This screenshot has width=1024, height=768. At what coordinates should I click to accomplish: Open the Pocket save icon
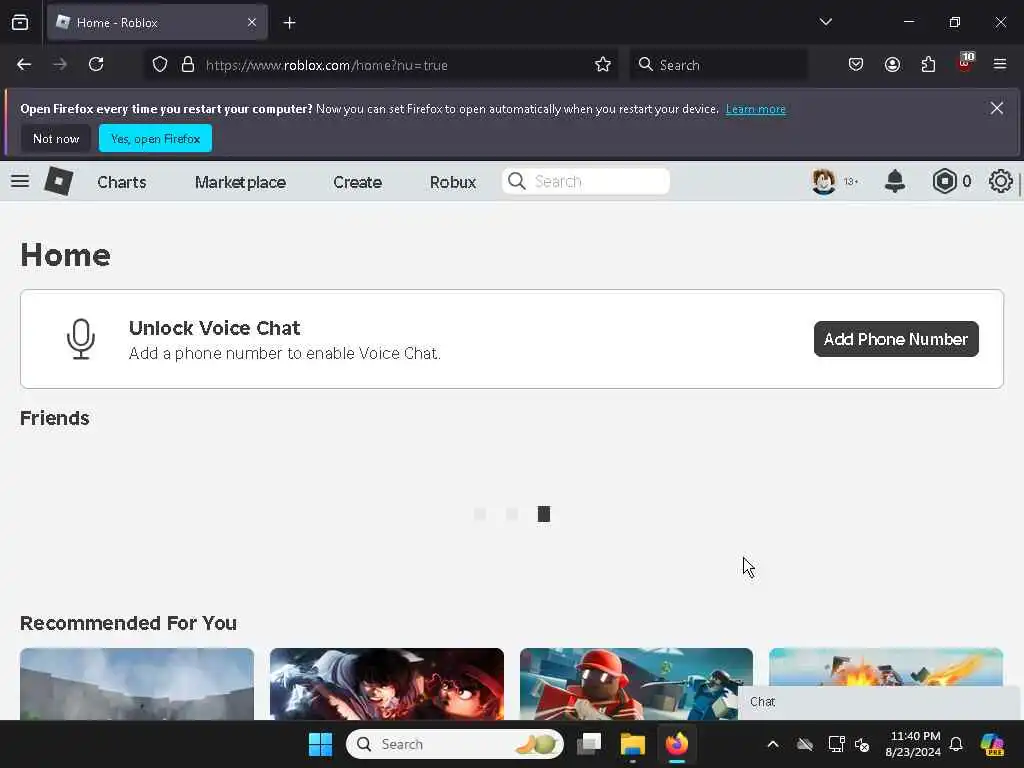coord(856,64)
